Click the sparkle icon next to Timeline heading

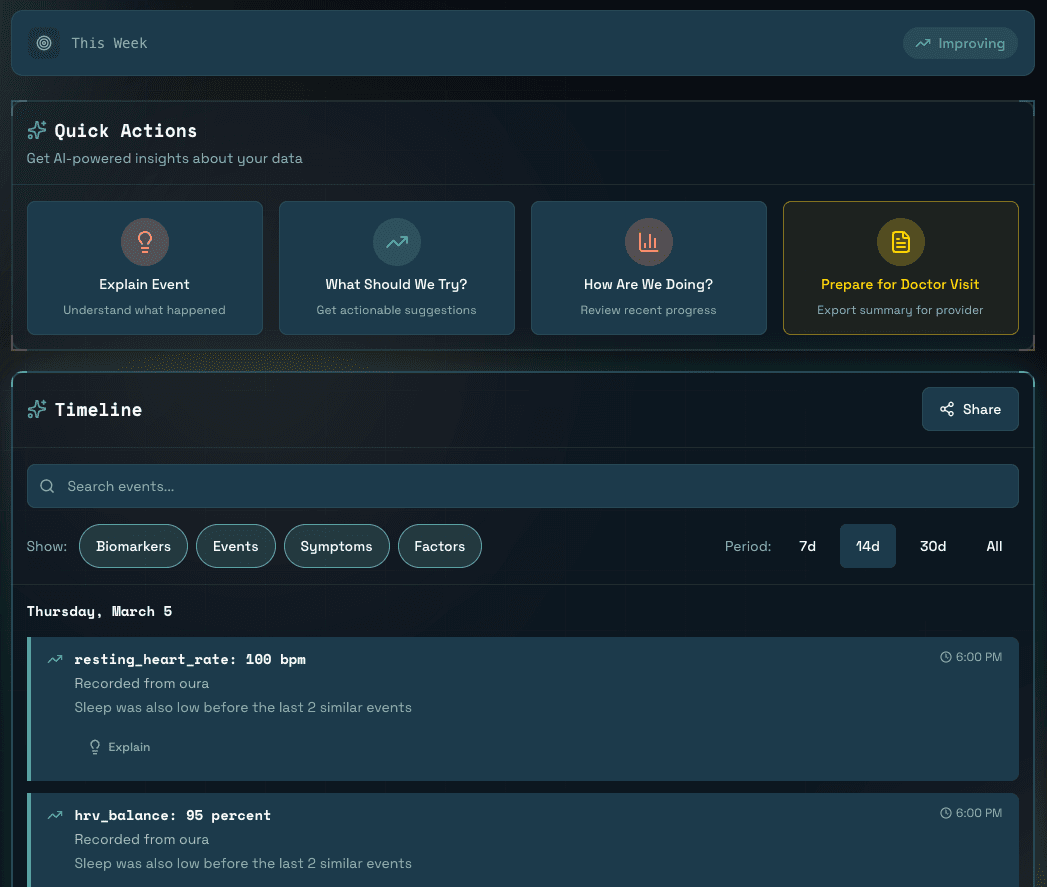pyautogui.click(x=37, y=409)
